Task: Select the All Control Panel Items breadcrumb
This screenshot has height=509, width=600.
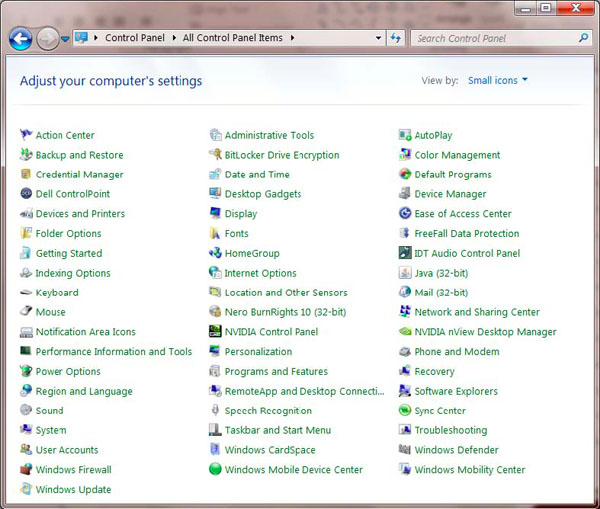Action: point(232,39)
